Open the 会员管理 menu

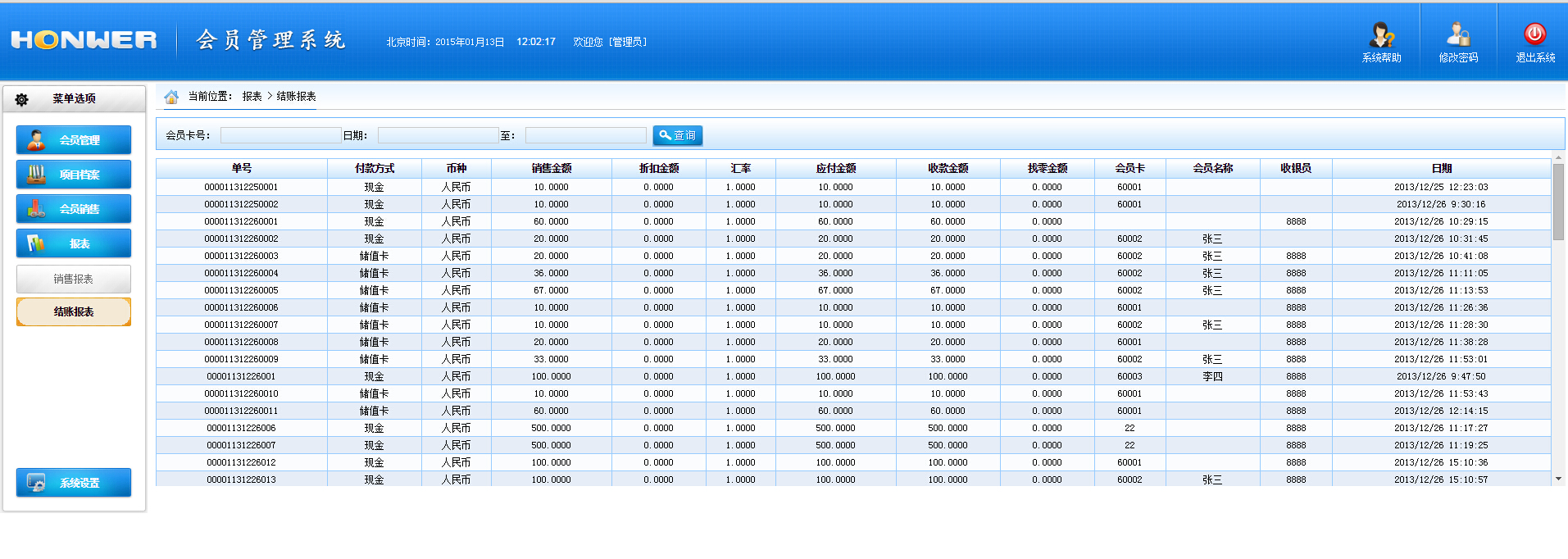(x=74, y=140)
